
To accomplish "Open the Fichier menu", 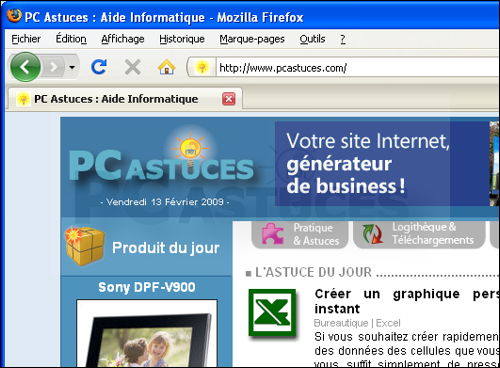I will click(x=26, y=39).
